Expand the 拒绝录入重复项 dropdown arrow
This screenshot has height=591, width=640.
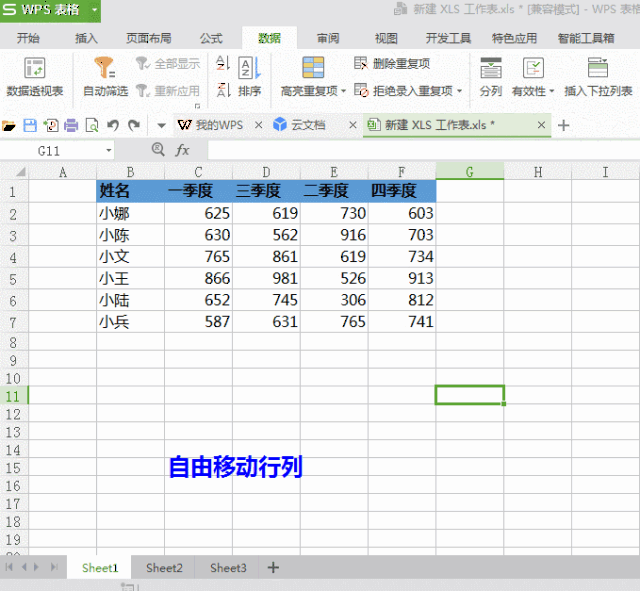click(460, 91)
